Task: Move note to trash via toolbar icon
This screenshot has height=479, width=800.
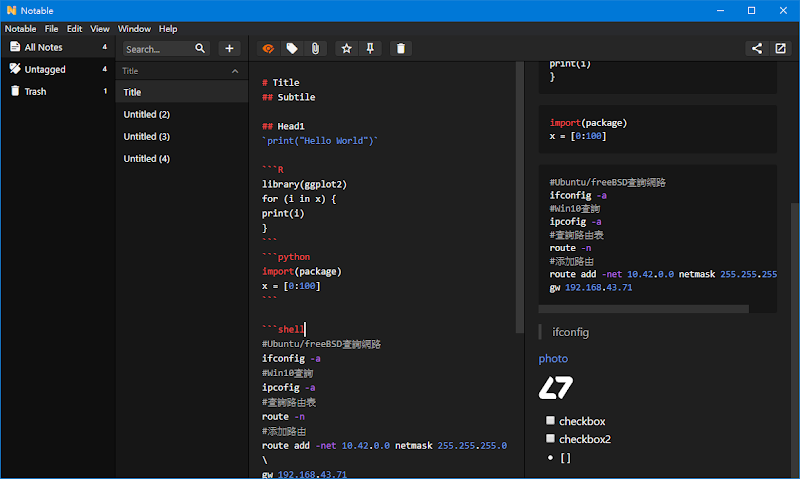Action: click(401, 48)
